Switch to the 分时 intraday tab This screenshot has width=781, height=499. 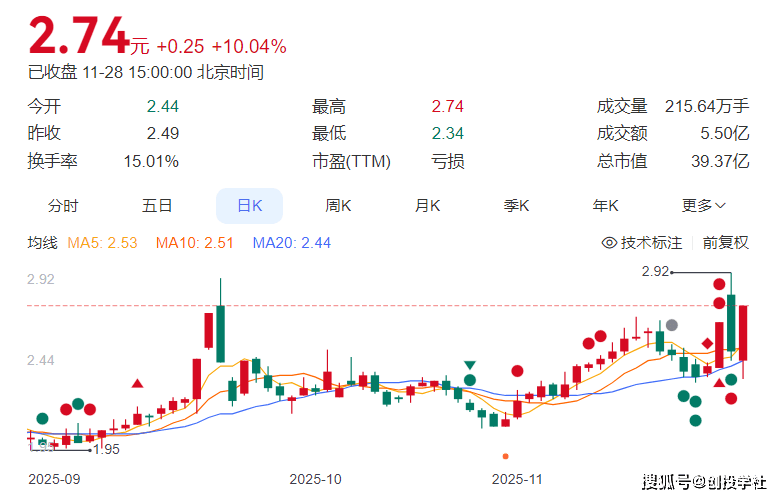coord(63,206)
